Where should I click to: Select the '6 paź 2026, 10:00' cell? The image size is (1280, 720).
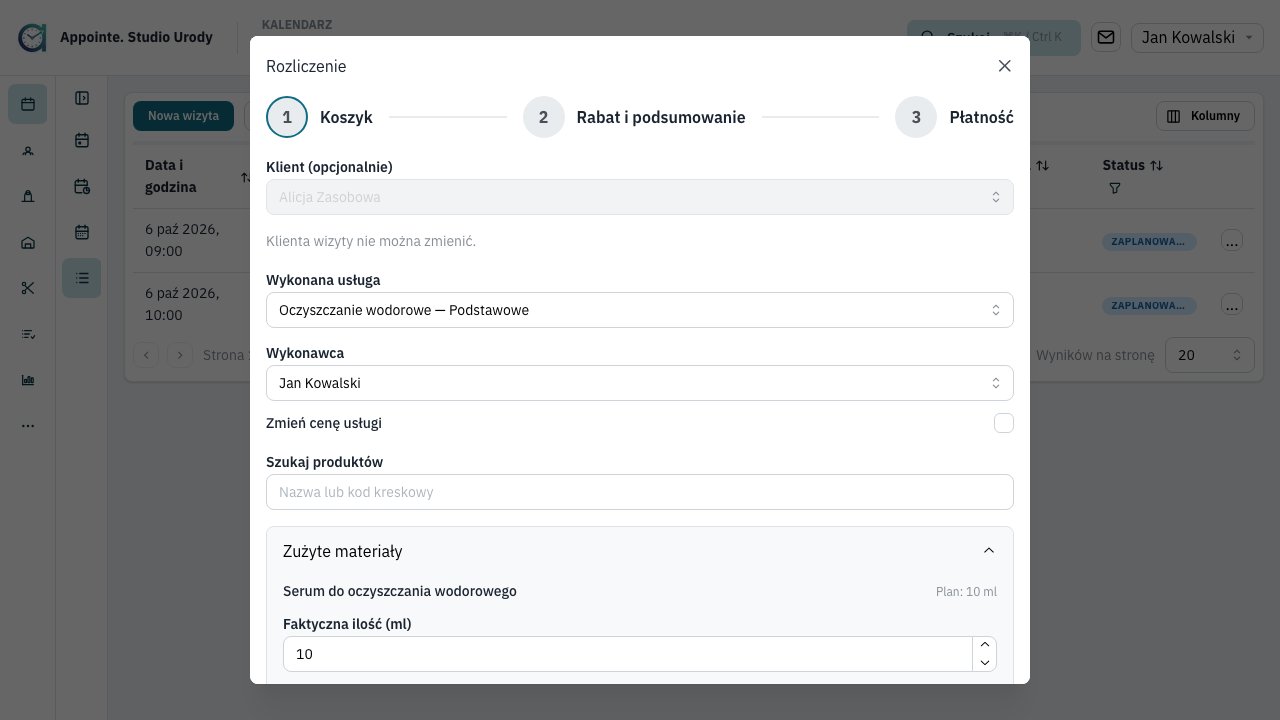pos(182,304)
